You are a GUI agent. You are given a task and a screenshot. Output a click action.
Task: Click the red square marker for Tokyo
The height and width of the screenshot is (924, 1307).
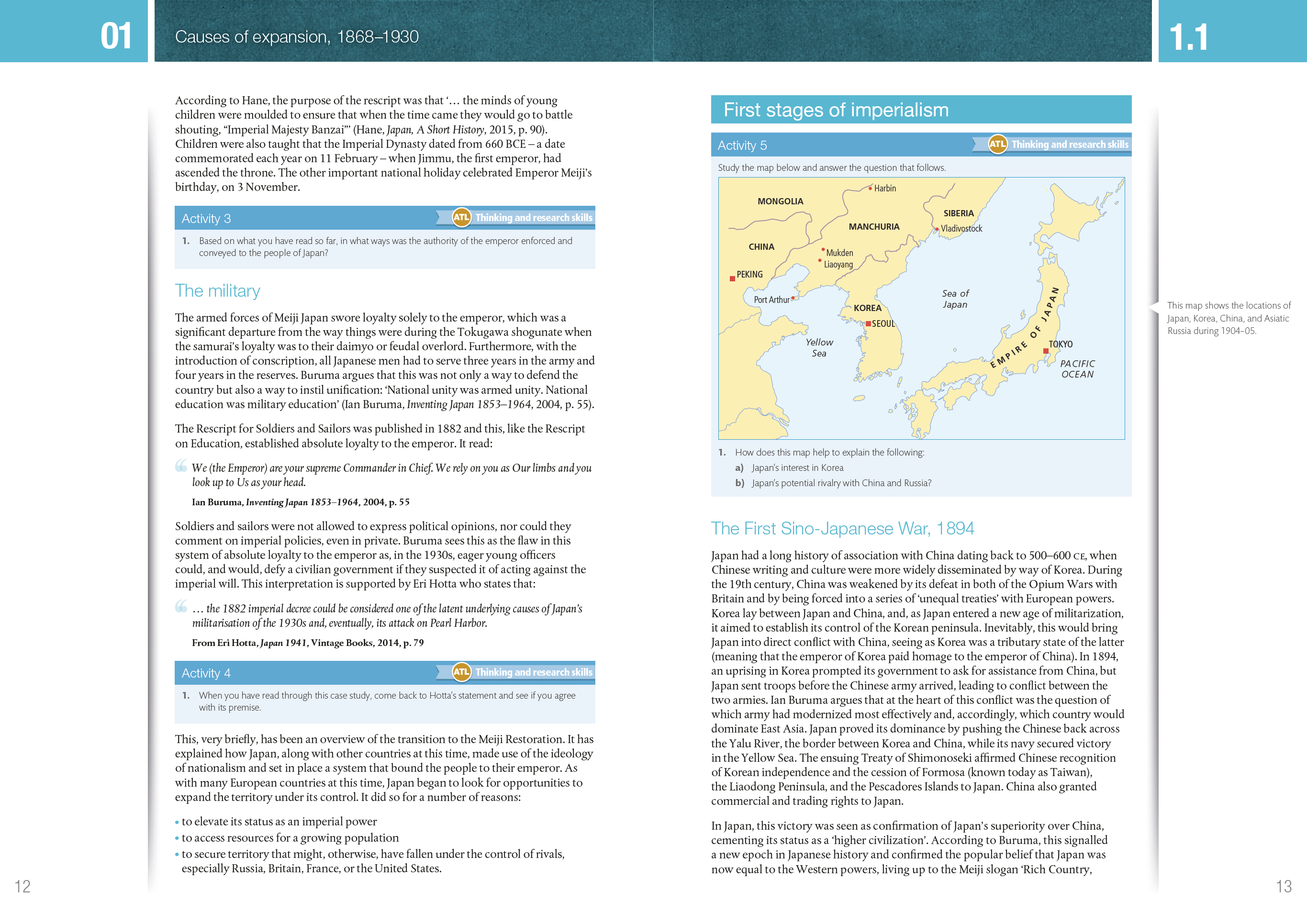click(1046, 351)
